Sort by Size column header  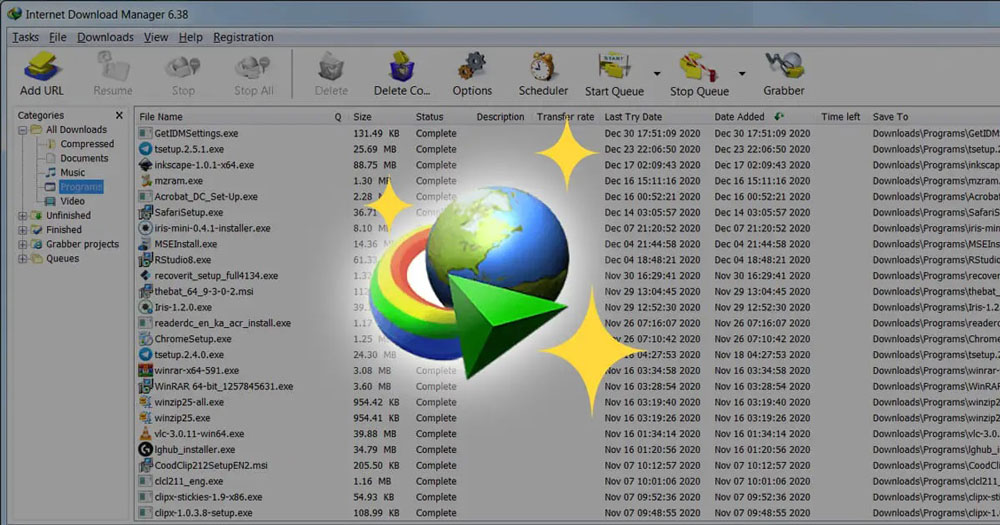pos(362,117)
